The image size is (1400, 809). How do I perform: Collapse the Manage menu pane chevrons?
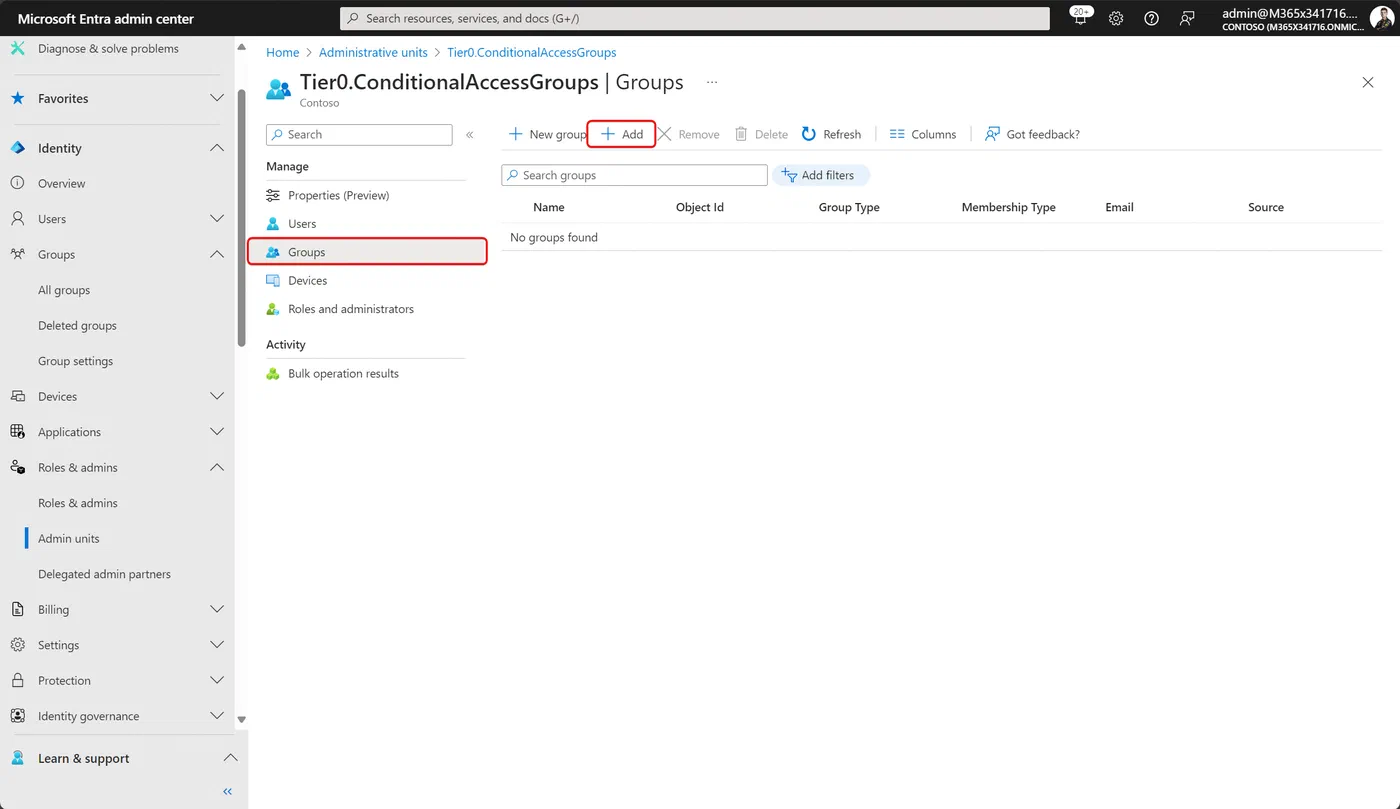(470, 134)
